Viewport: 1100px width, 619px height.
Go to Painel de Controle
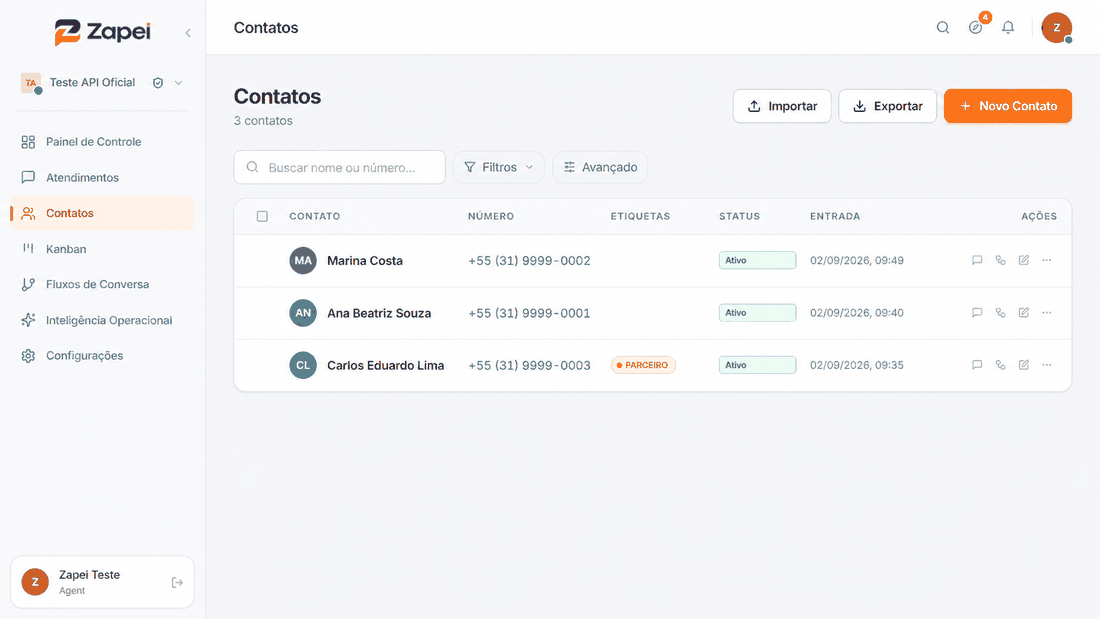[102, 142]
